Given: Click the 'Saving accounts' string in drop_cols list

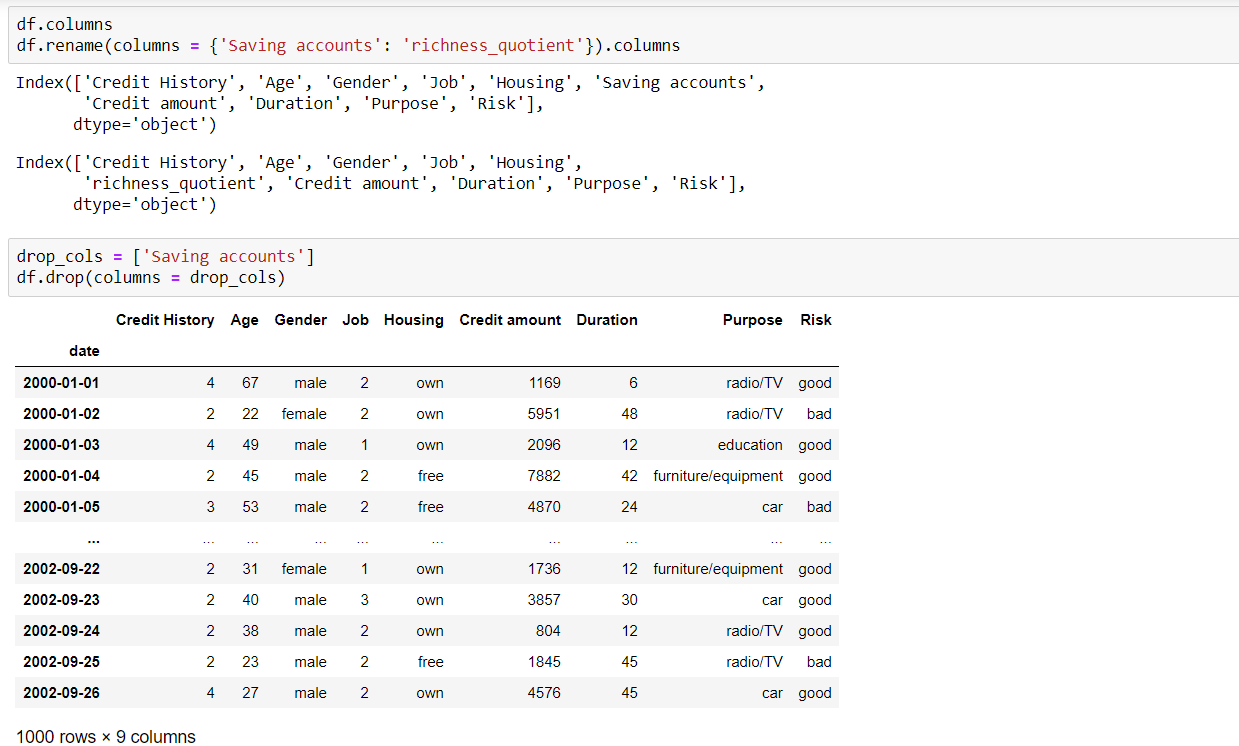Looking at the screenshot, I should coord(225,256).
